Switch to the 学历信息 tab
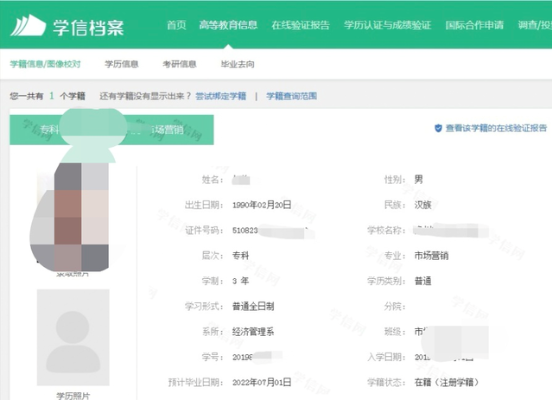 [121, 64]
